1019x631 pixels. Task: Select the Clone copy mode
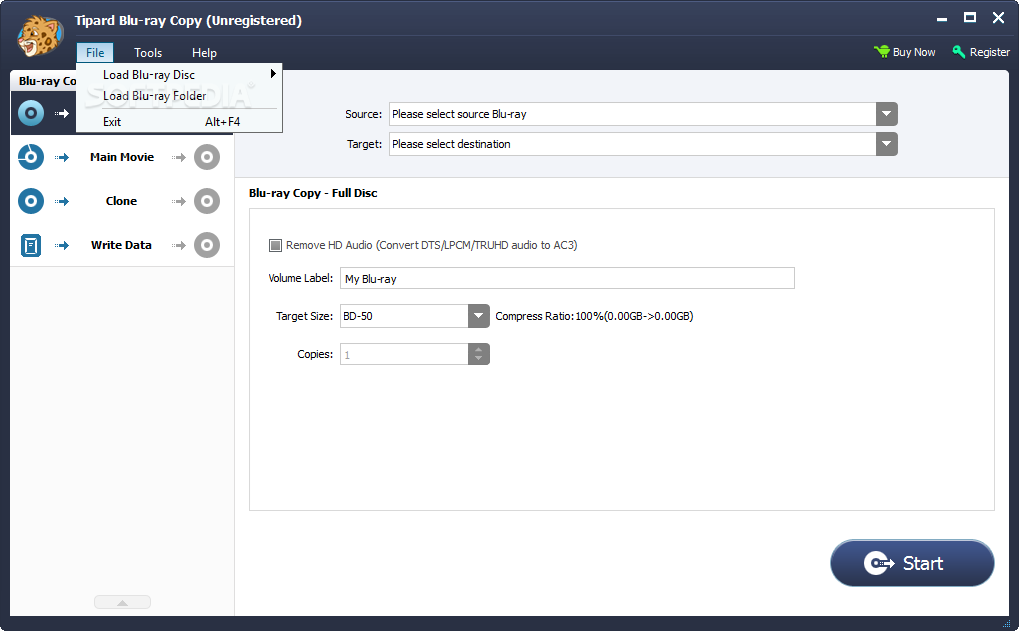[122, 201]
